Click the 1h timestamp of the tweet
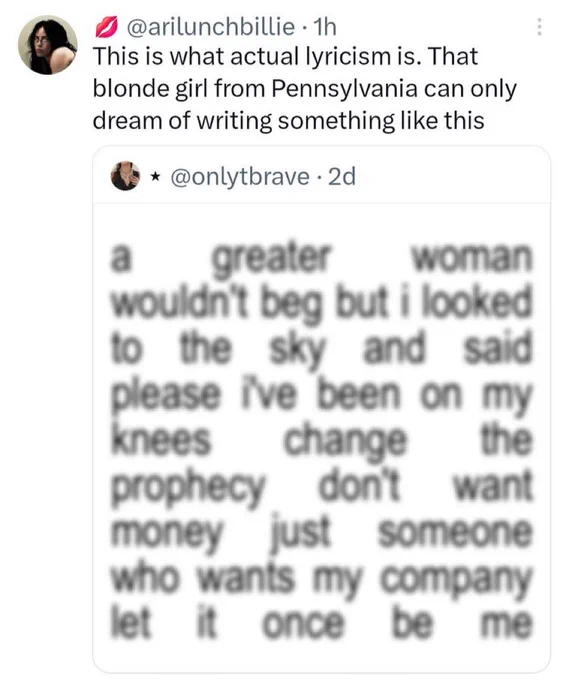569x680 pixels. 324,27
